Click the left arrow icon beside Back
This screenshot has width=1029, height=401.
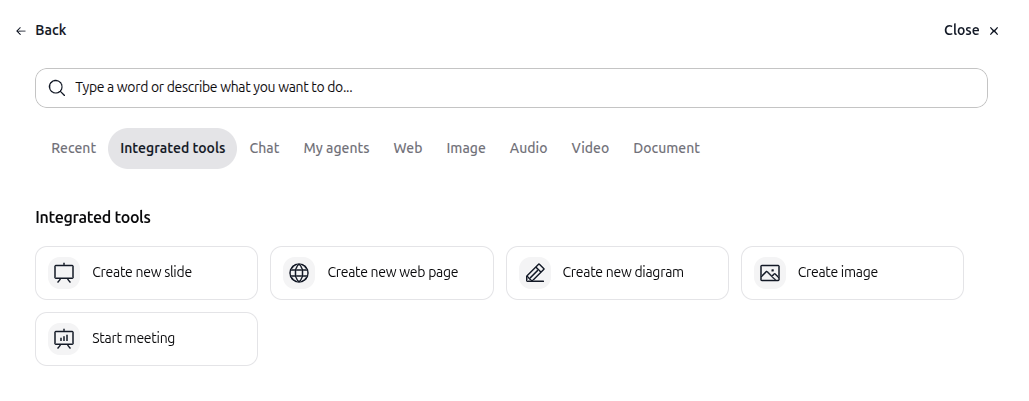pos(21,31)
